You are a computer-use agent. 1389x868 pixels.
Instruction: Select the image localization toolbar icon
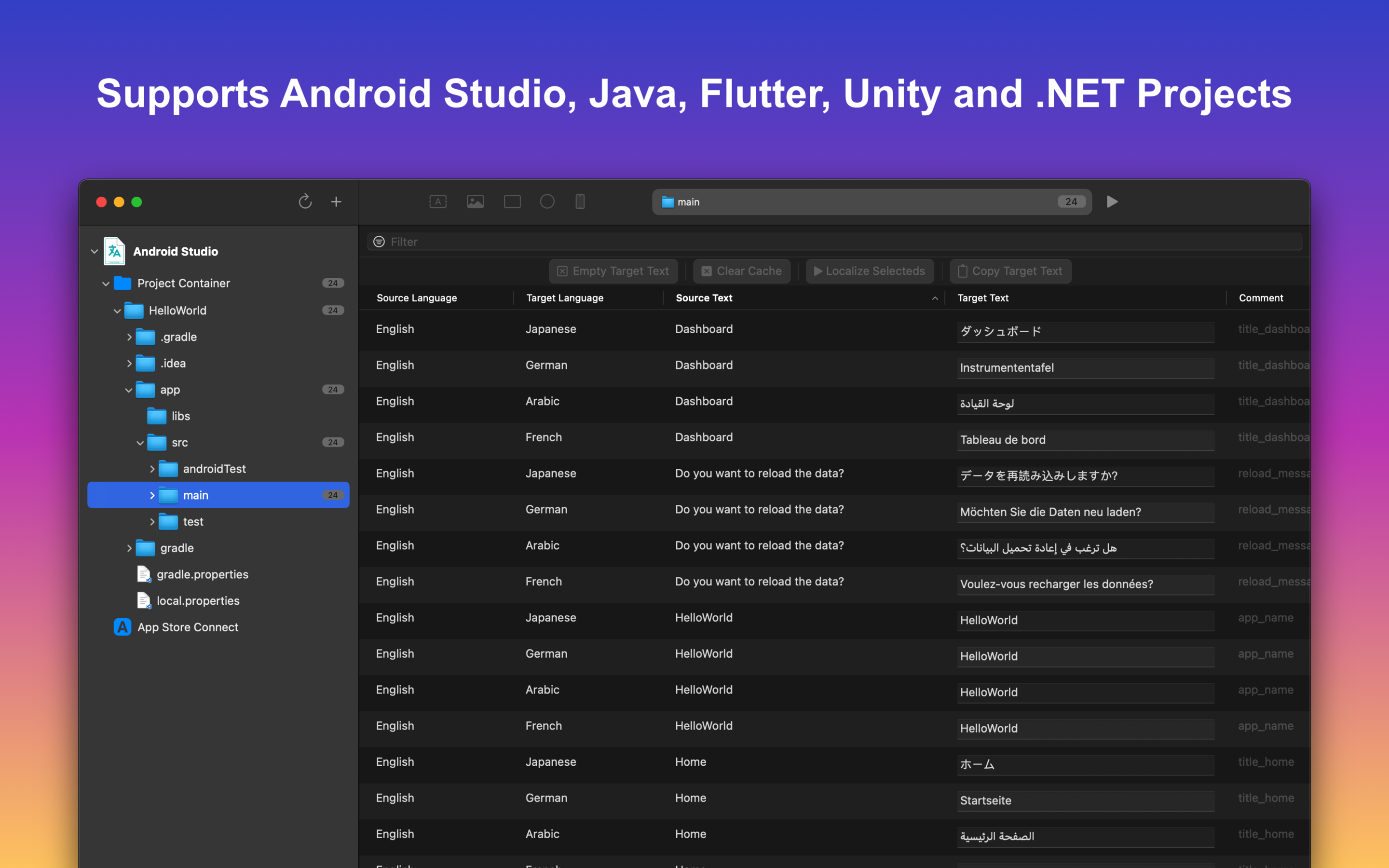475,202
